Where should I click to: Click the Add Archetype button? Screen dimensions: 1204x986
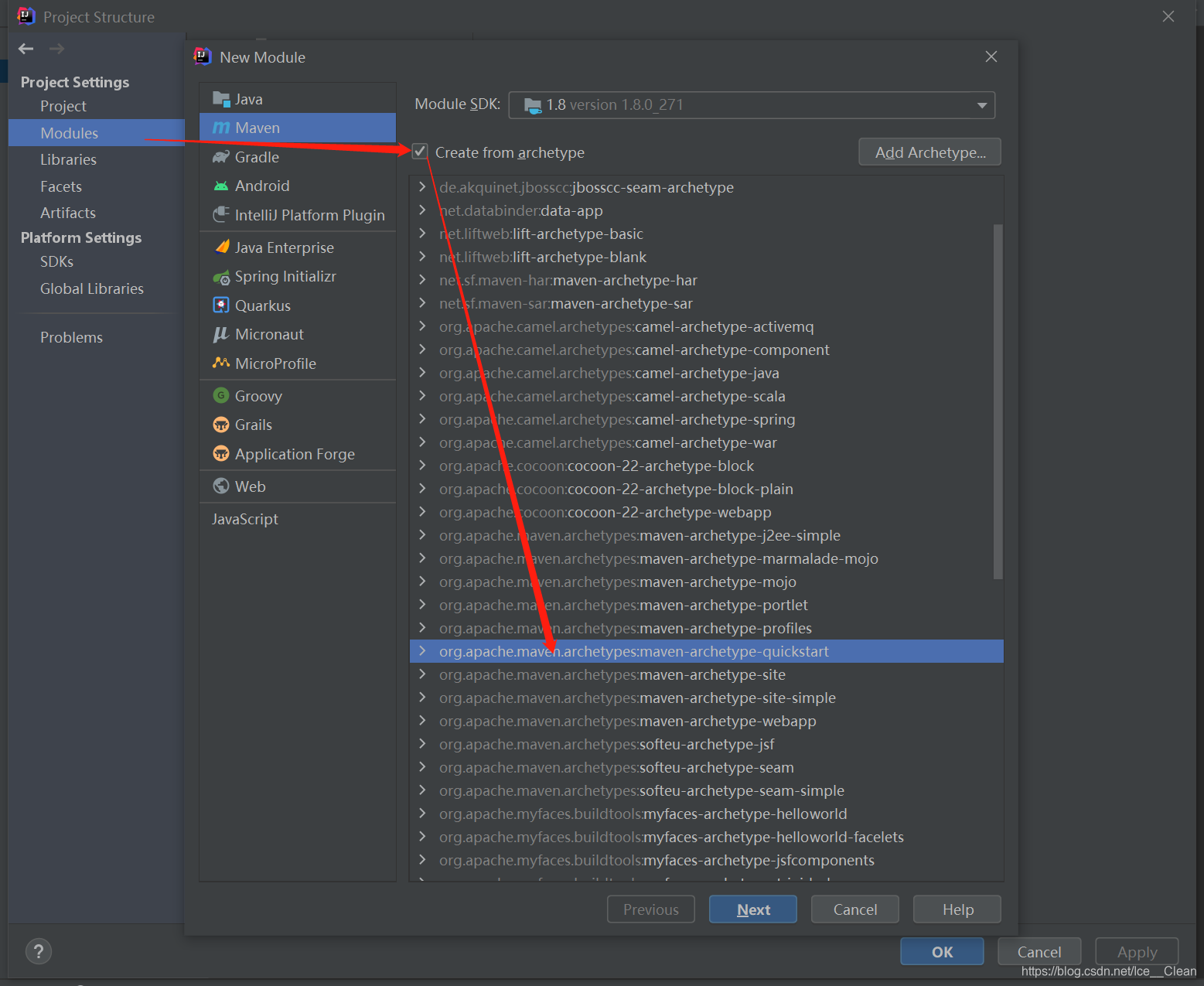[929, 152]
